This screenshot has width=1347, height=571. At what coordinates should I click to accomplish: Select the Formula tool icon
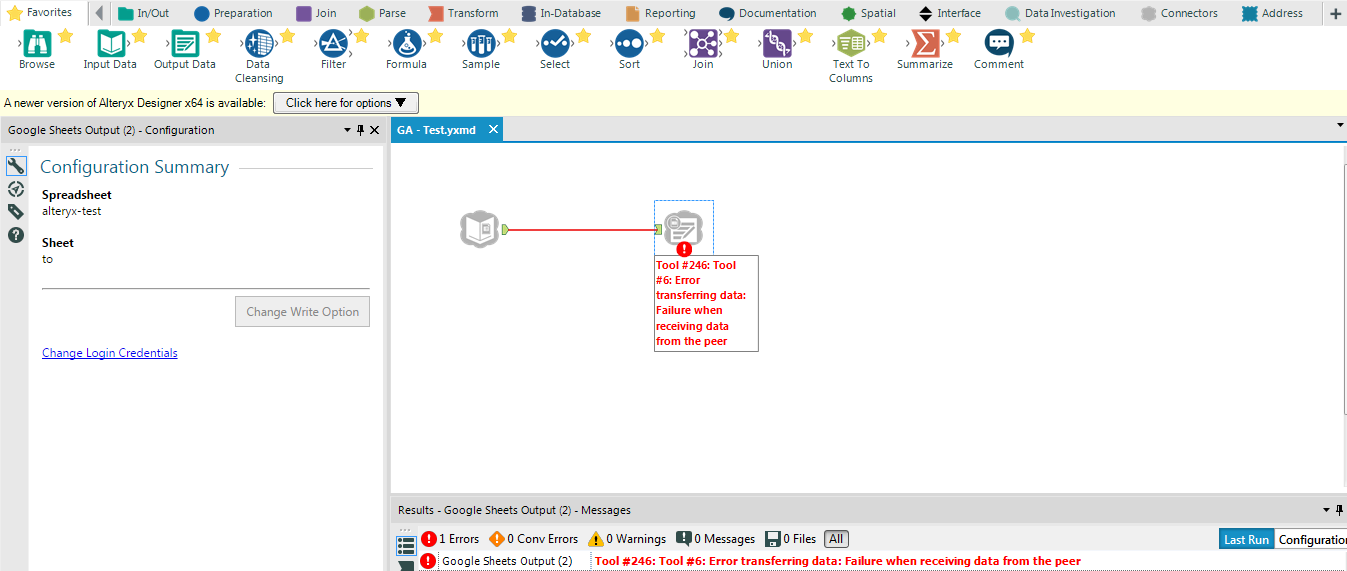click(x=407, y=43)
